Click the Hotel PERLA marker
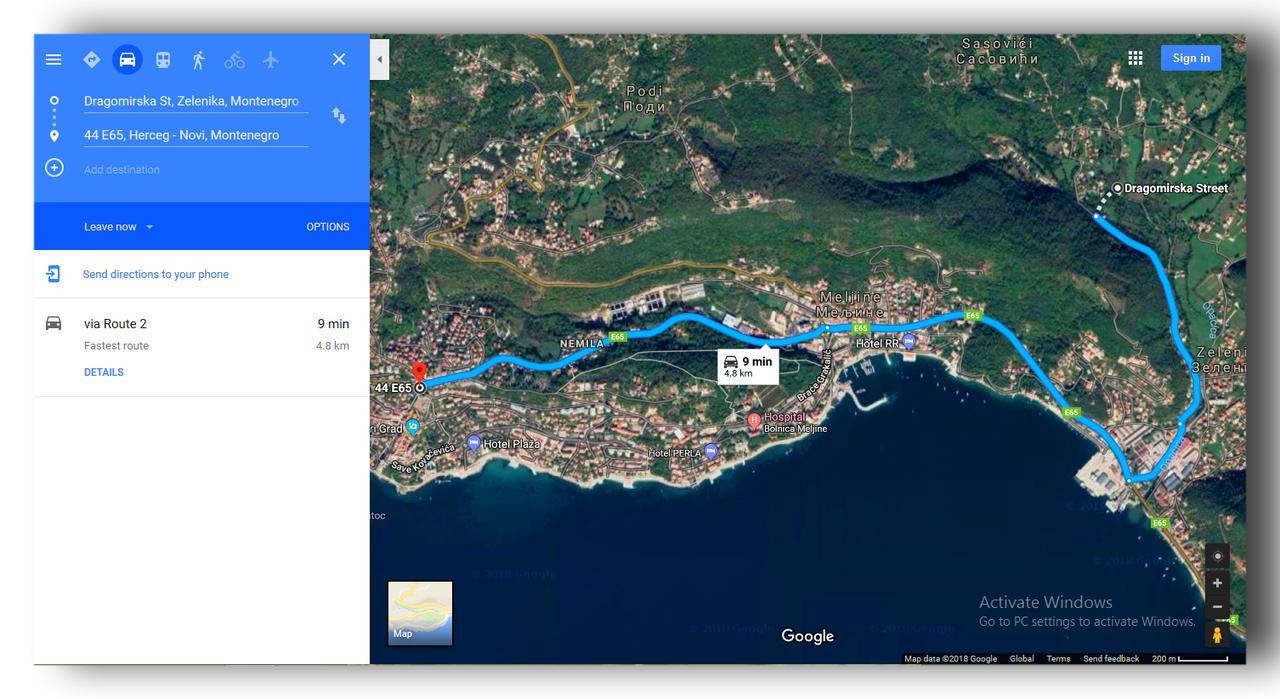This screenshot has height=699, width=1280. tap(711, 452)
